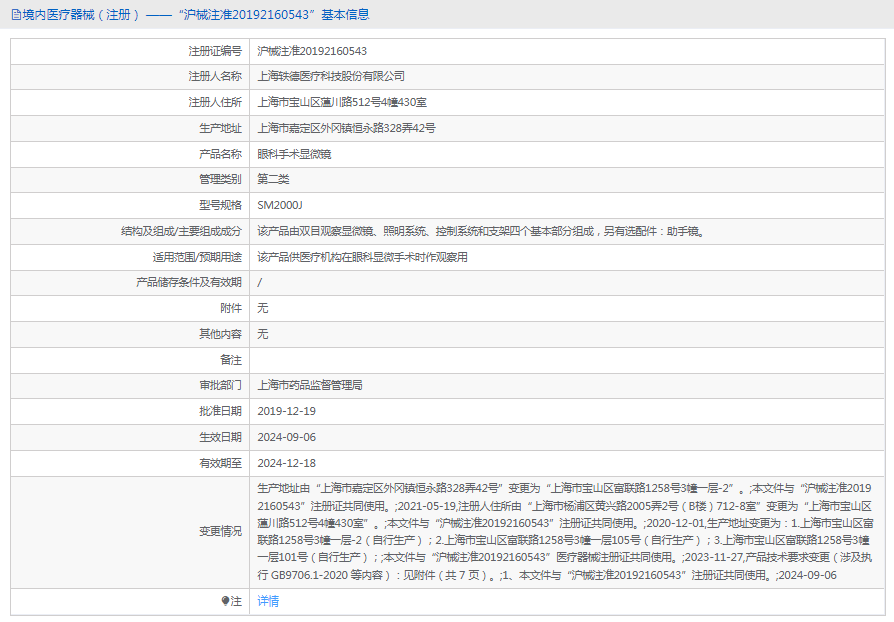
Task: Select expiry date 2024-12-18
Action: [286, 464]
